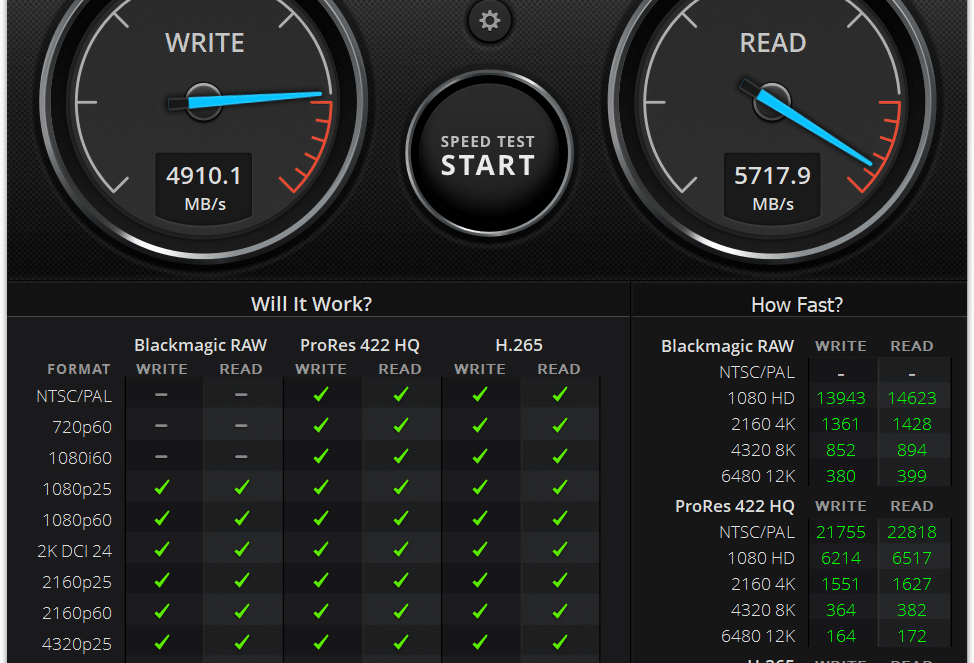Click the H.265 read checkmark for 2160p25
974x663 pixels.
tap(560, 580)
